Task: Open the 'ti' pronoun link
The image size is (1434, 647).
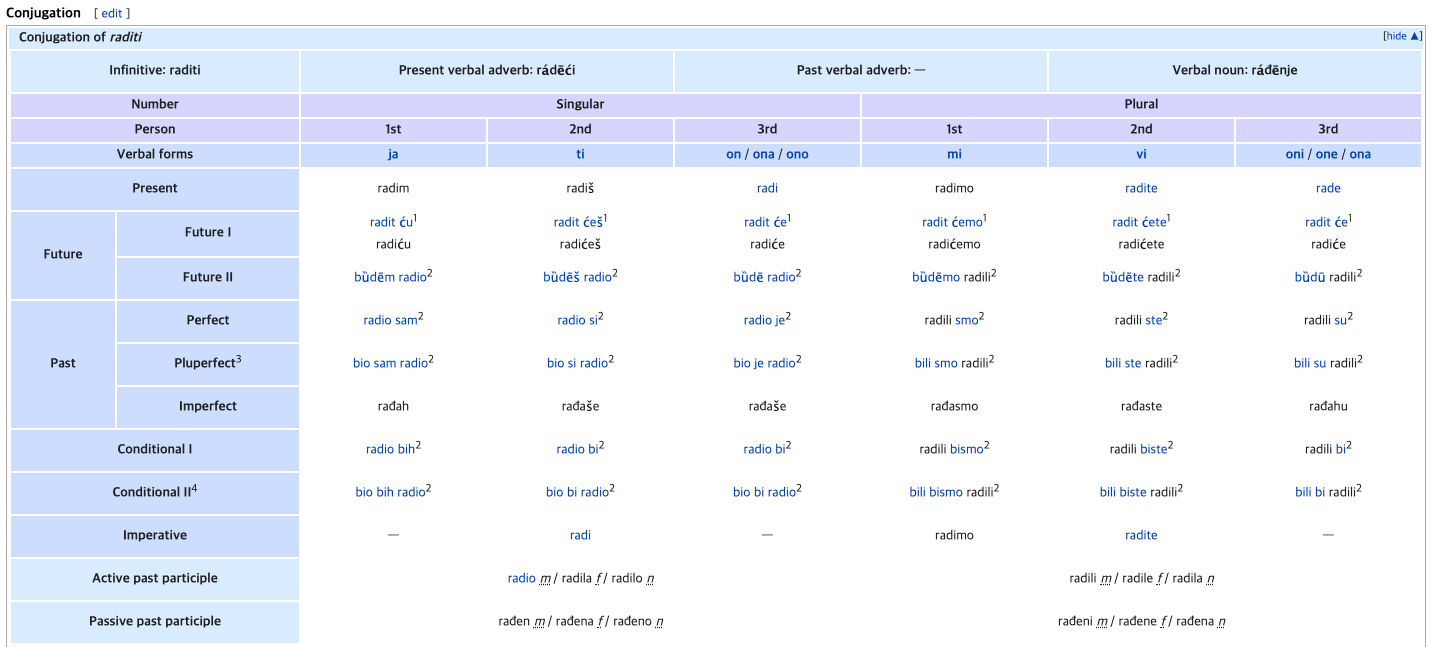Action: [580, 155]
